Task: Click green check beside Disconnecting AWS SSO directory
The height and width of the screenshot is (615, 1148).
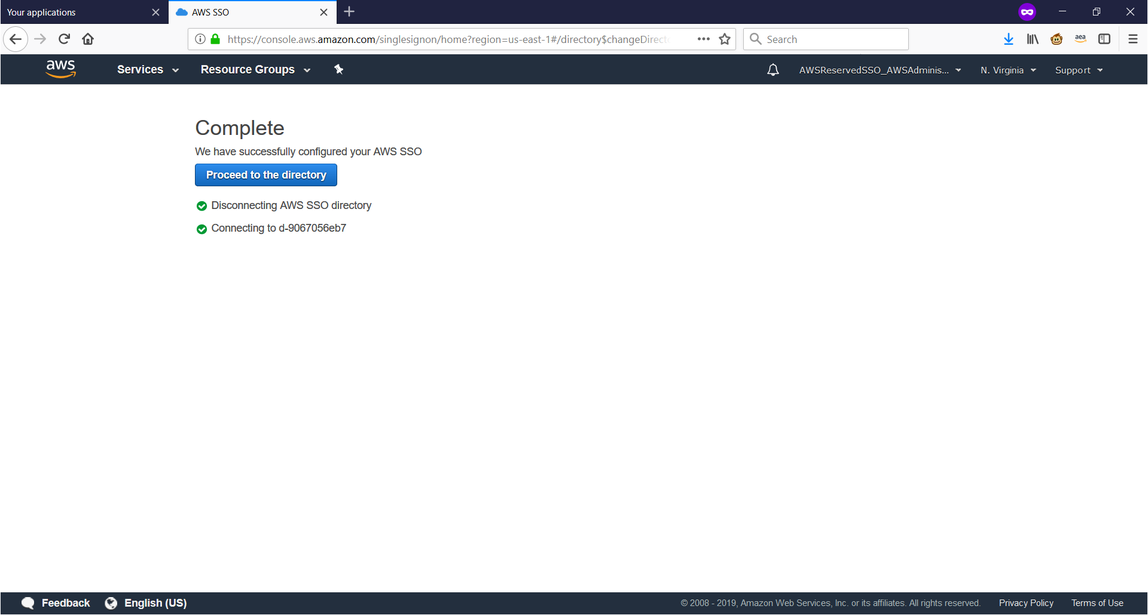Action: pos(201,206)
